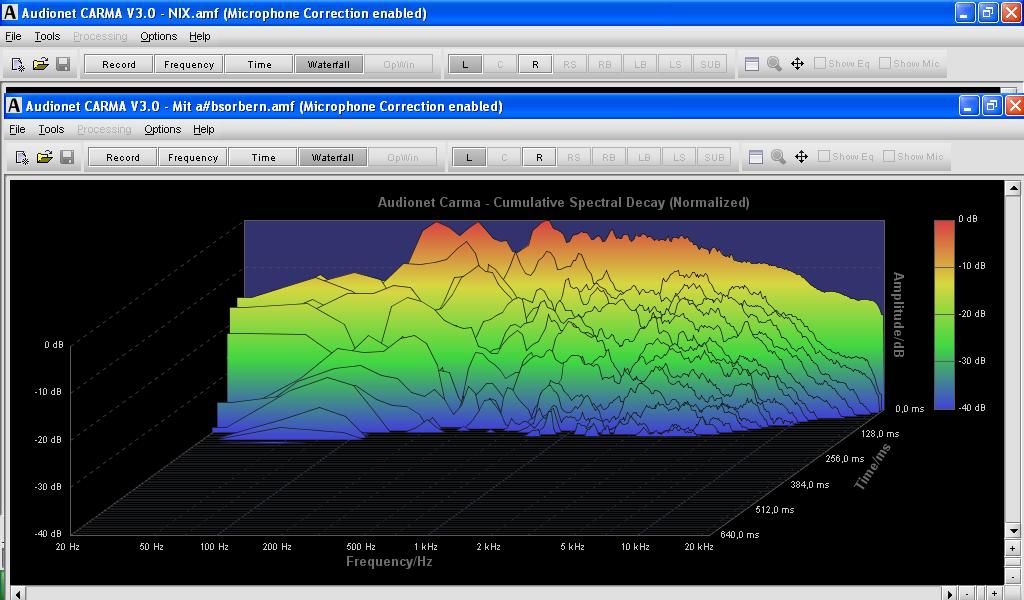
Task: Click the Record button in the Mit a#bsorbern window
Action: tap(123, 157)
